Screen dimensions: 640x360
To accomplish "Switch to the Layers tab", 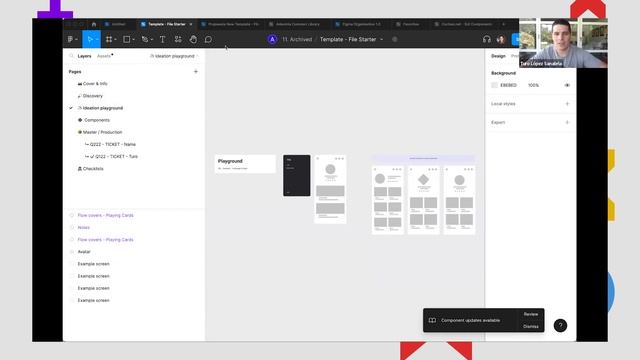I will (84, 56).
